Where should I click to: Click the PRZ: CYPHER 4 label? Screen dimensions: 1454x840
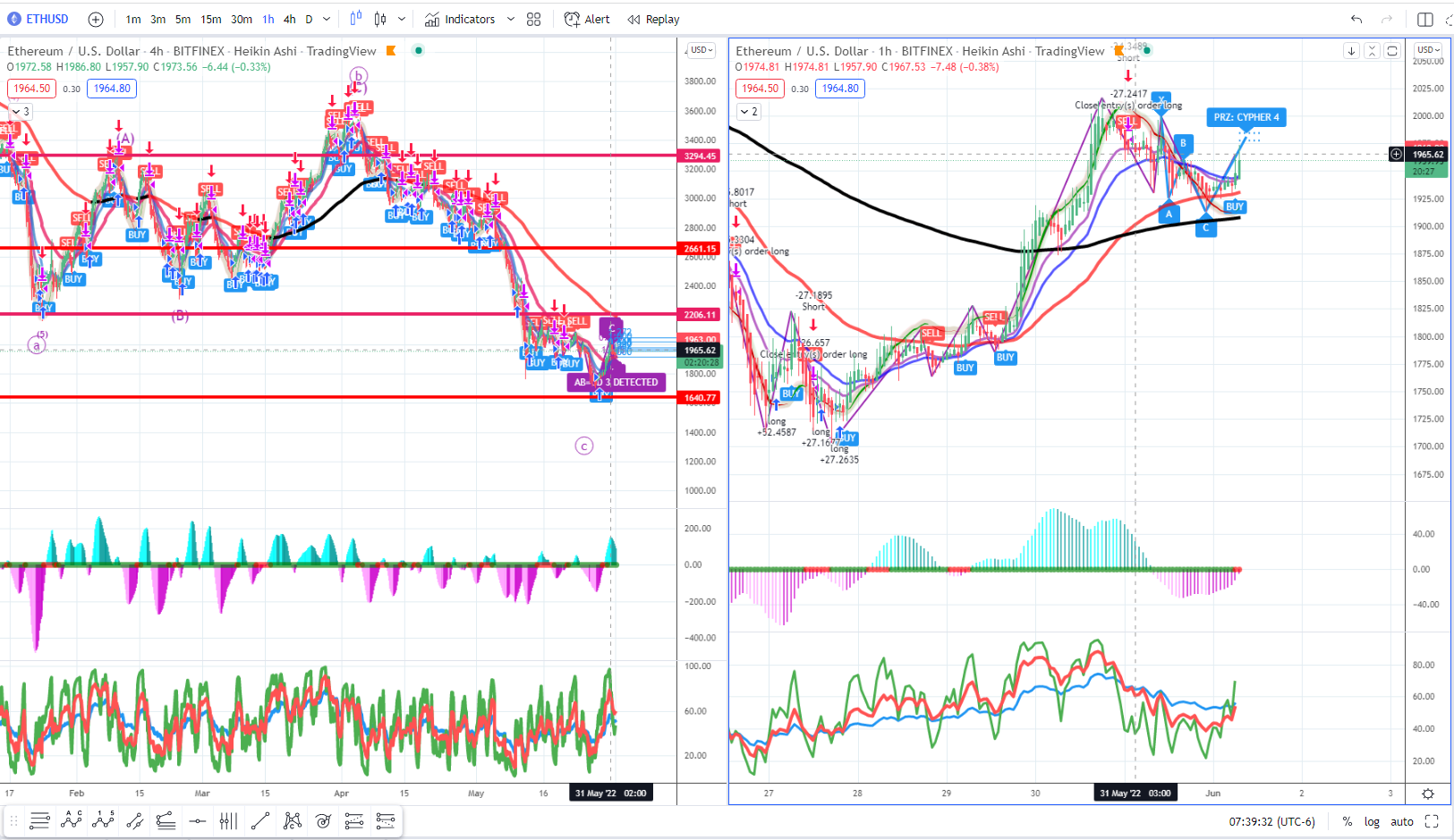coord(1246,117)
